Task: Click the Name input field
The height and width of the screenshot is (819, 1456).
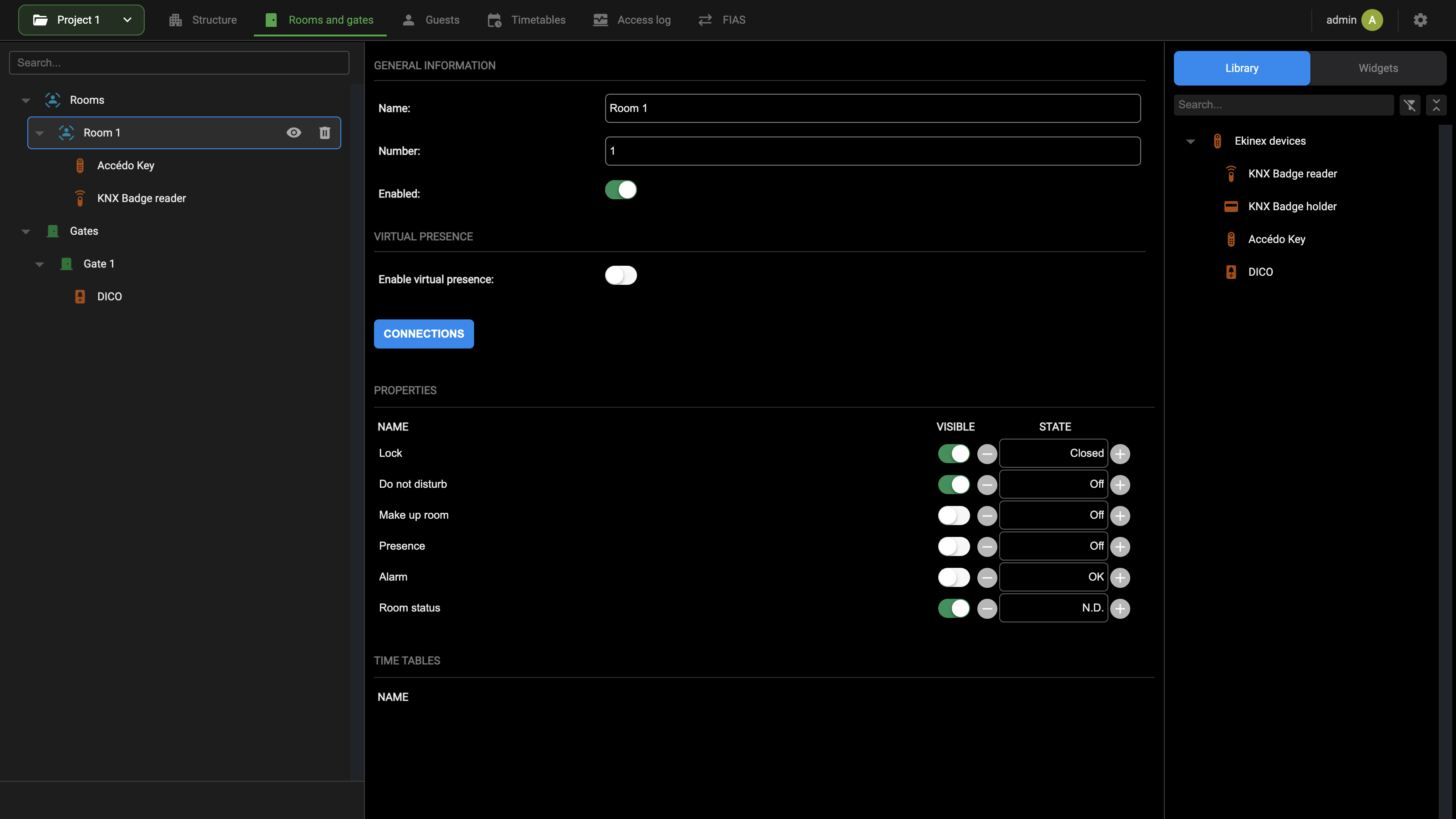Action: (873, 108)
